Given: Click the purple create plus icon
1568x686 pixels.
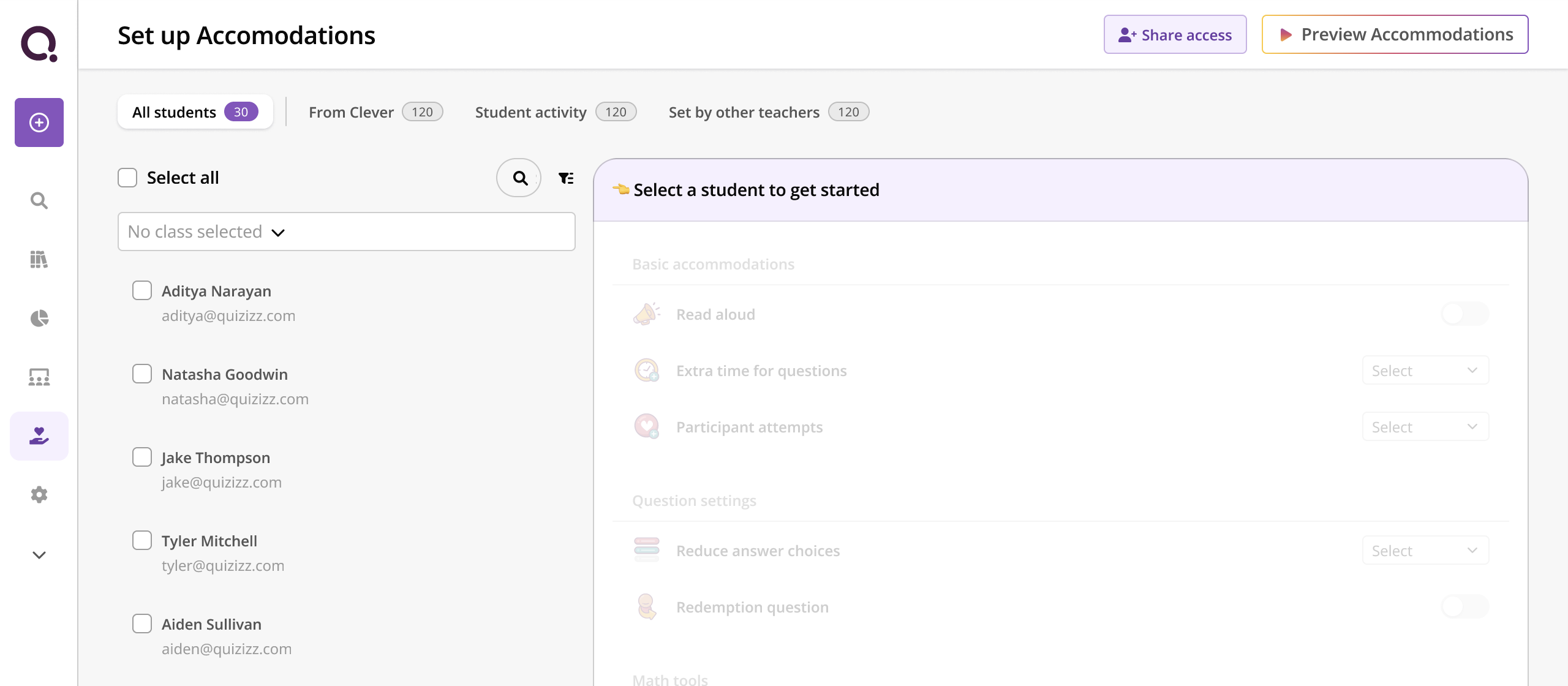Looking at the screenshot, I should [x=39, y=123].
